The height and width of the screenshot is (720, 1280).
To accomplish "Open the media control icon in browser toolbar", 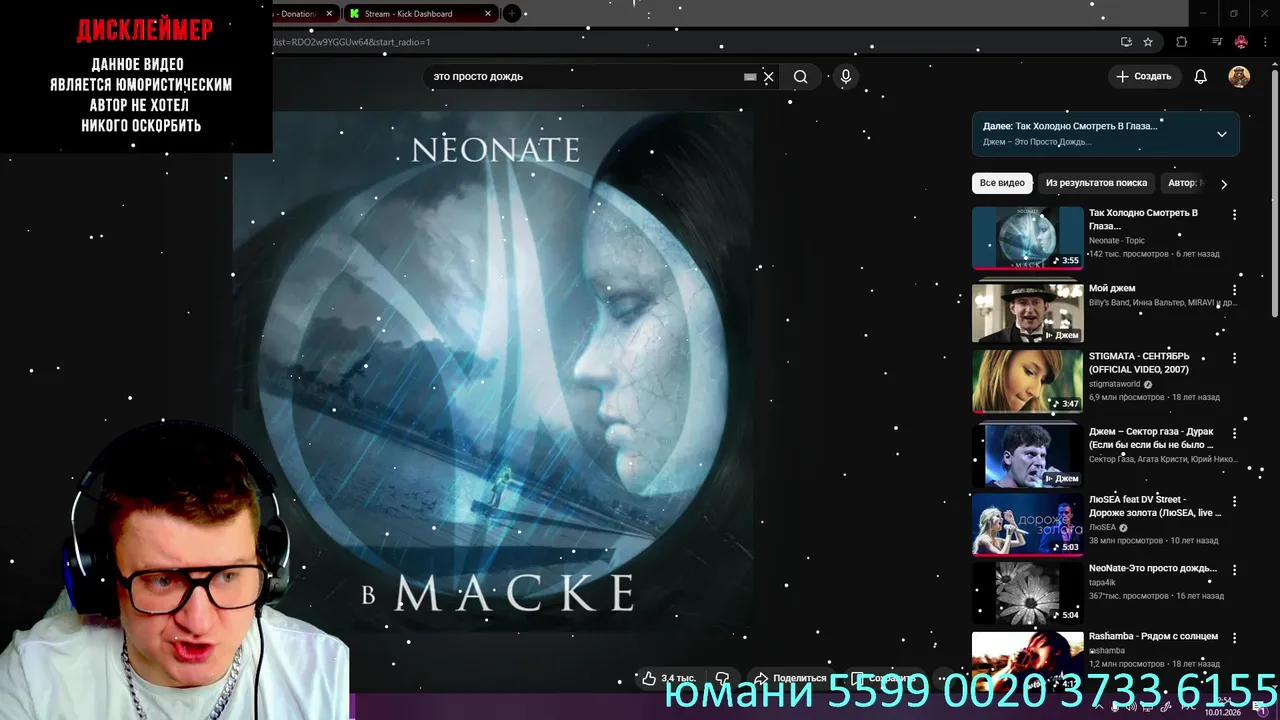I will (x=1217, y=42).
